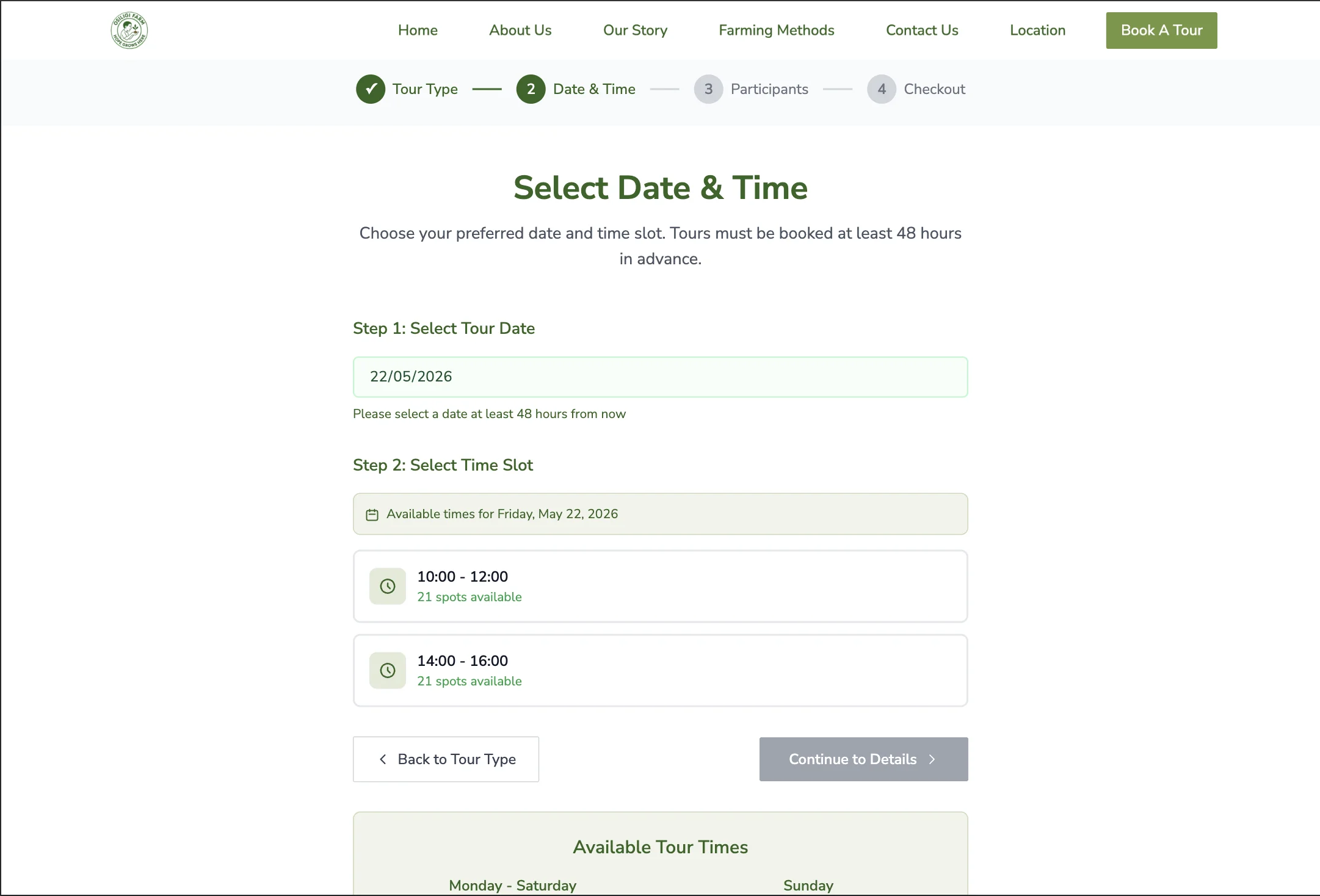Click the step 2 Date & Time circle
Screen dimensions: 1320x896
[x=531, y=89]
